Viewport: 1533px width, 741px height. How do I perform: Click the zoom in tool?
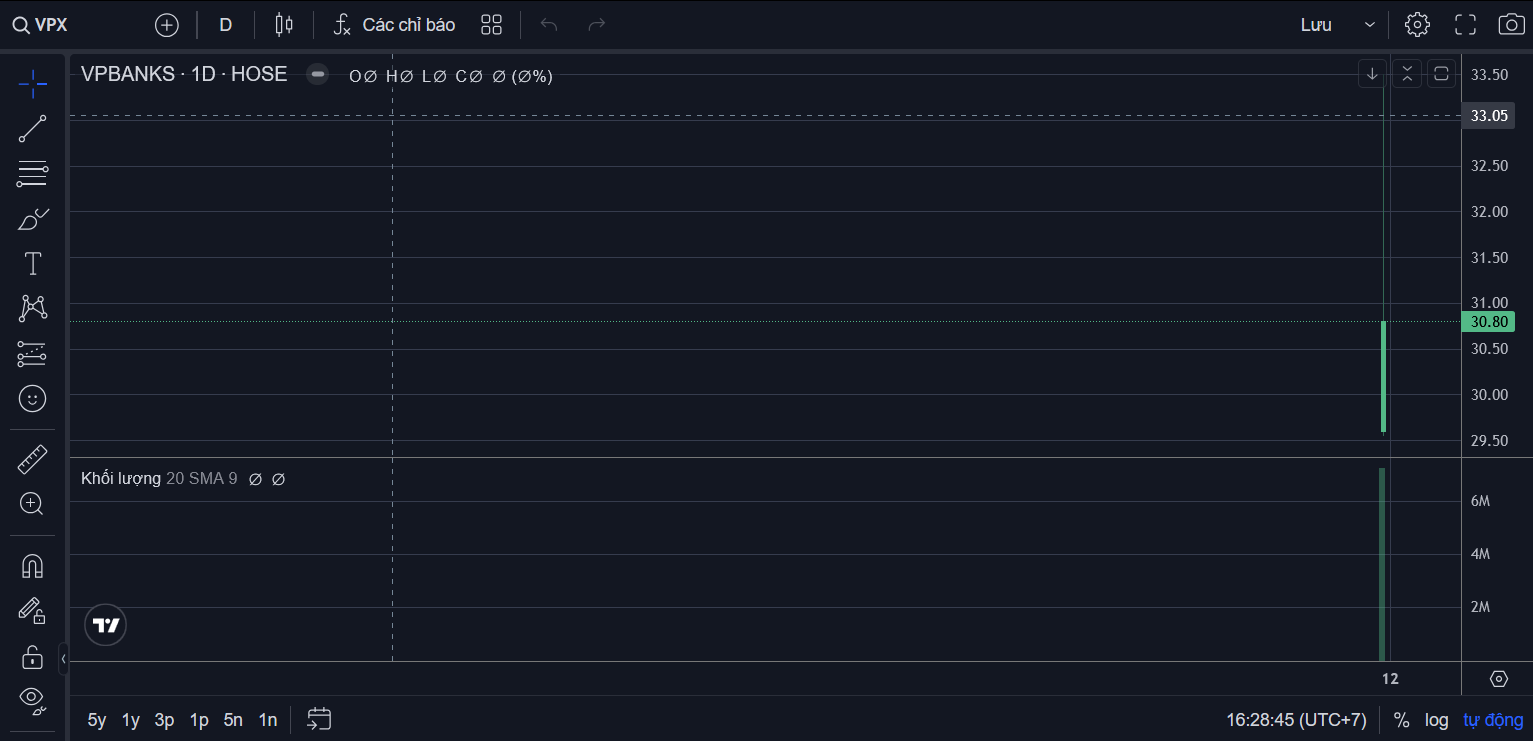(x=32, y=504)
